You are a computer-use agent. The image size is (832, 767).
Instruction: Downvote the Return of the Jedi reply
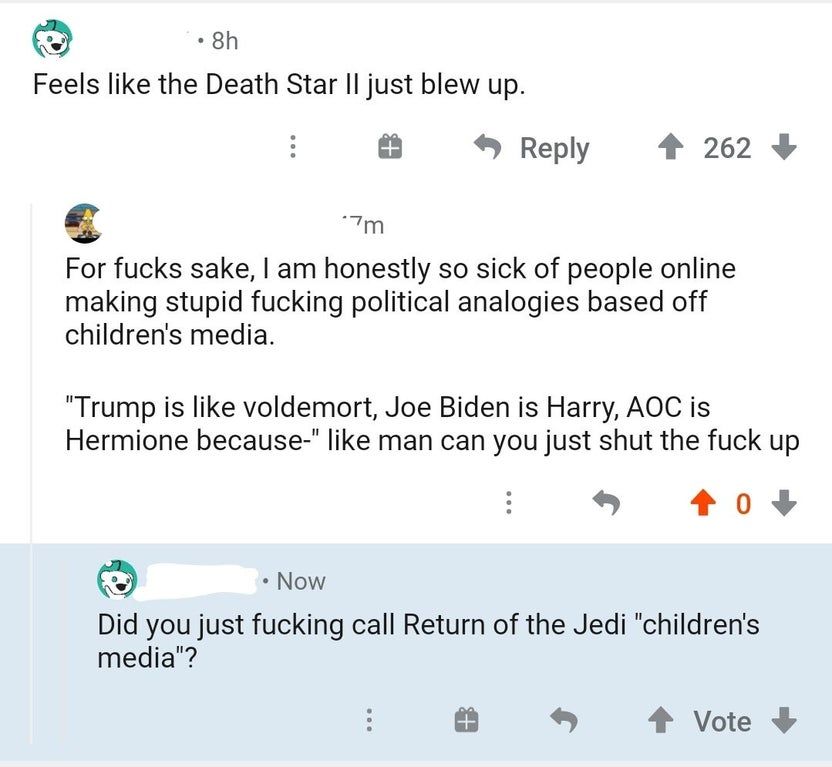point(785,720)
